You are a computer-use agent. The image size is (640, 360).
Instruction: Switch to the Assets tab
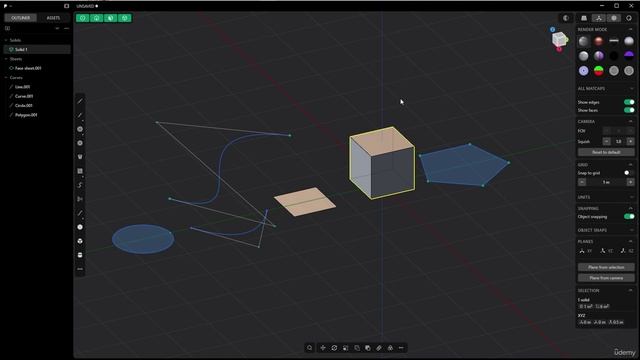(53, 18)
